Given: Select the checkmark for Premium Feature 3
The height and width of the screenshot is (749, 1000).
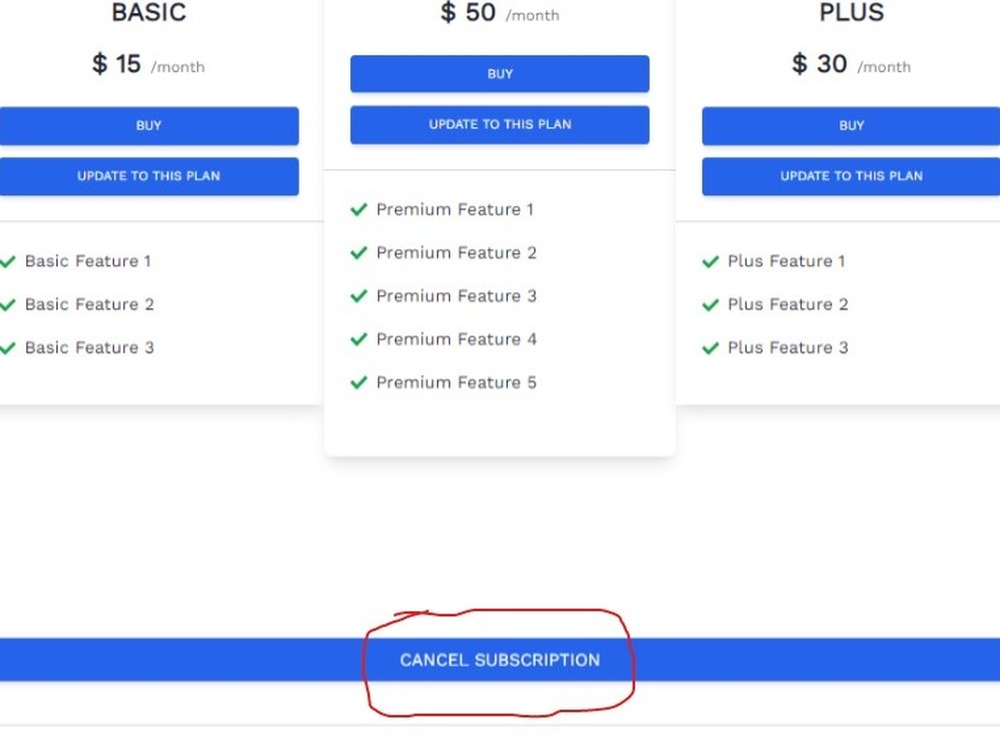Looking at the screenshot, I should tap(359, 296).
